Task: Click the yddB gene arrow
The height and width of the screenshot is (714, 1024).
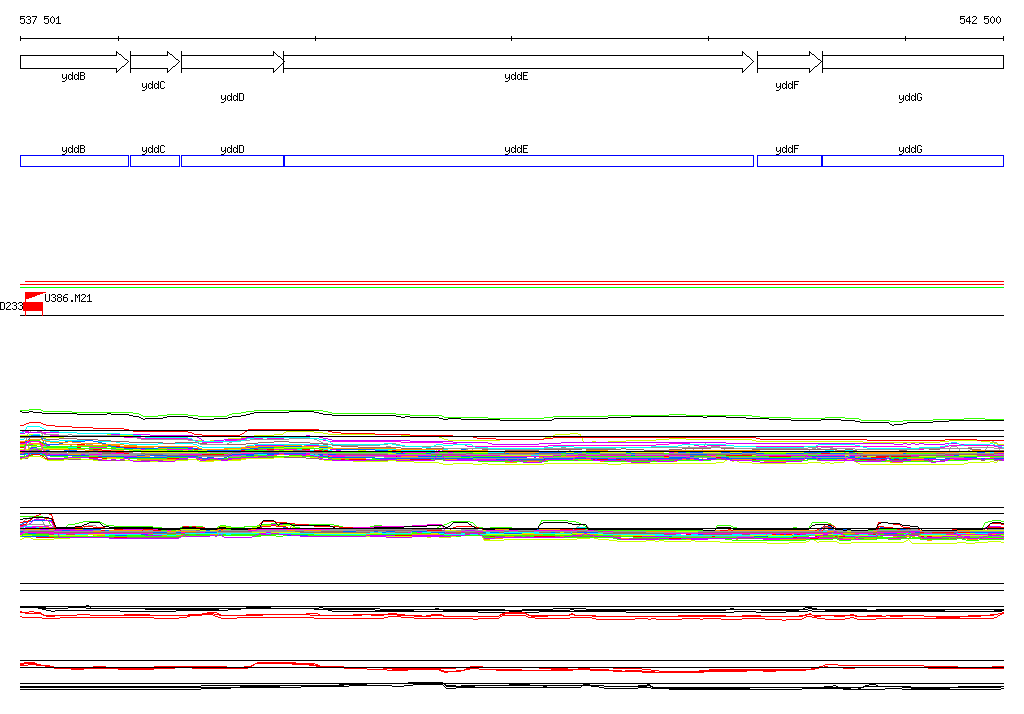Action: click(74, 62)
